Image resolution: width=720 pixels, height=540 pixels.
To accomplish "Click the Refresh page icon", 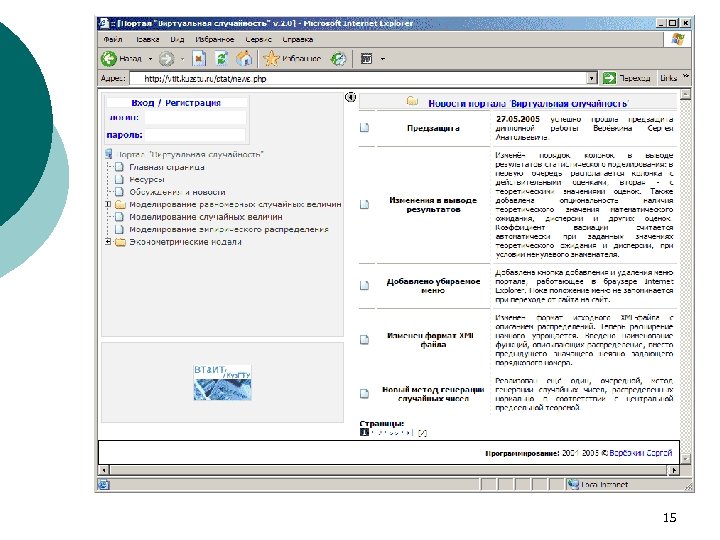I will click(x=222, y=59).
